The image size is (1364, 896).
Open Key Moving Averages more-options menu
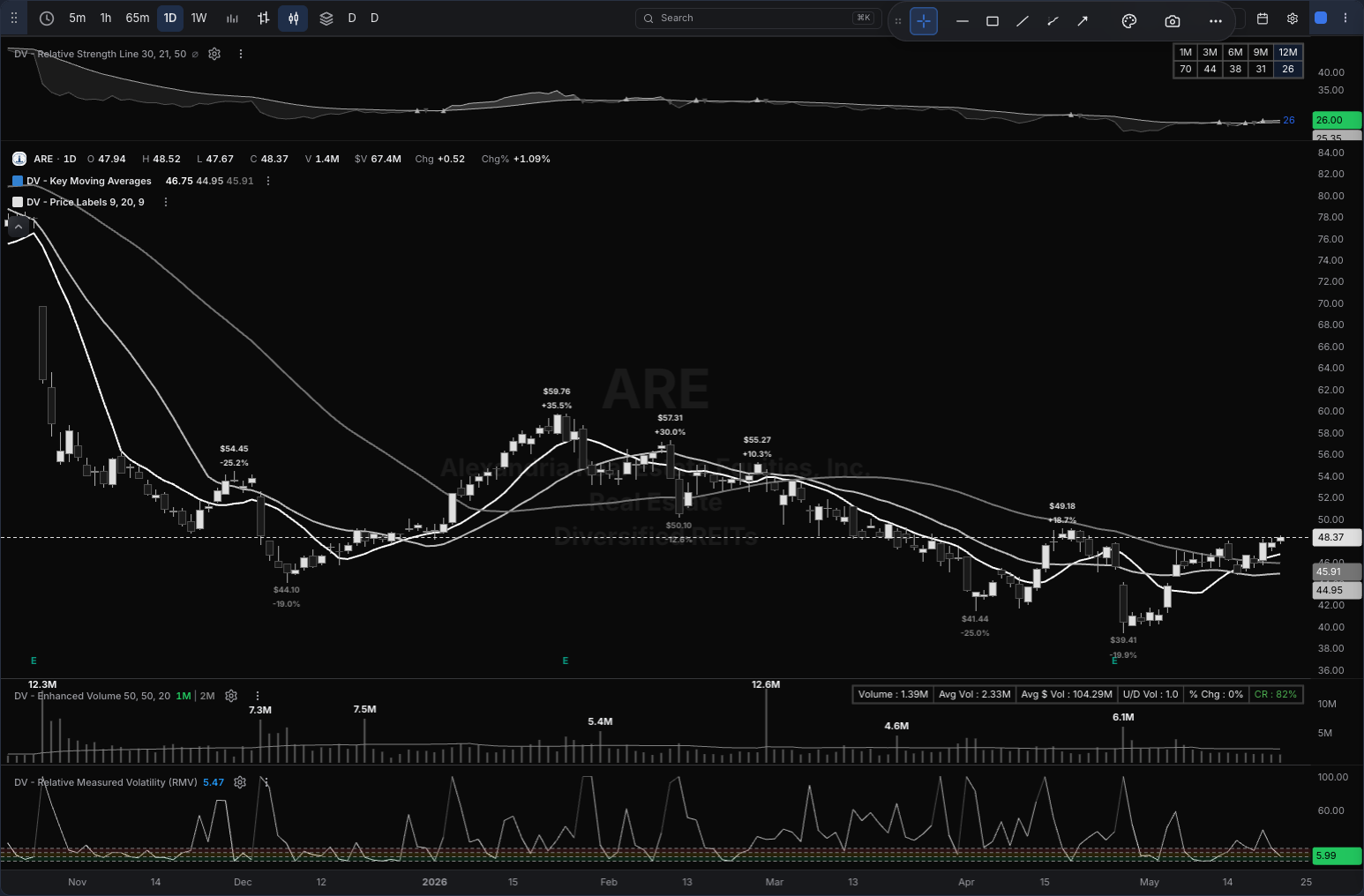(x=268, y=181)
